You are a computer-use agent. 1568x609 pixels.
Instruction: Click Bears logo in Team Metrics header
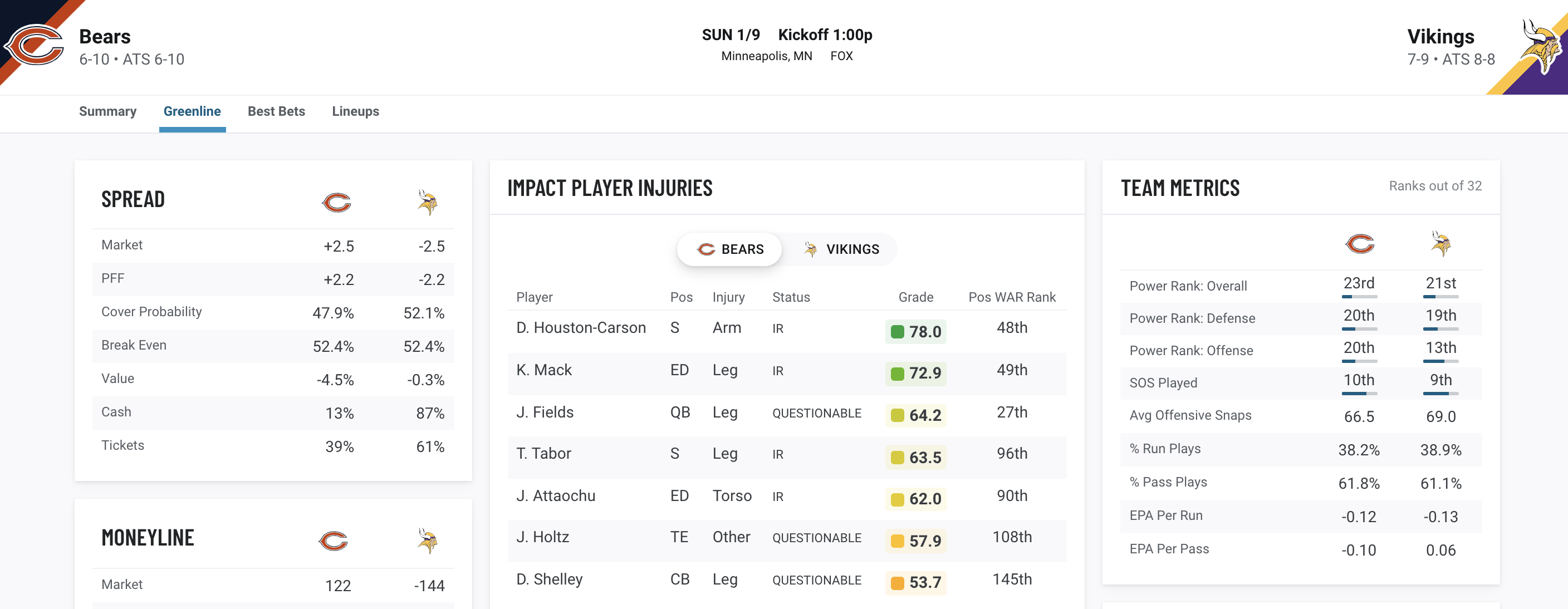1359,243
